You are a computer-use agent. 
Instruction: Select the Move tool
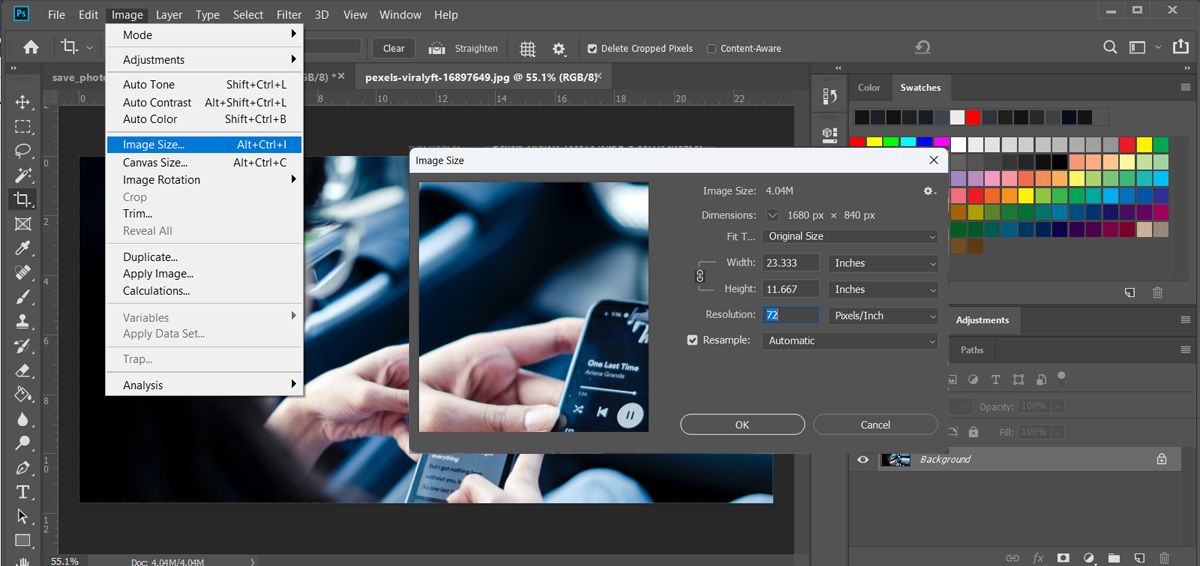(x=23, y=103)
